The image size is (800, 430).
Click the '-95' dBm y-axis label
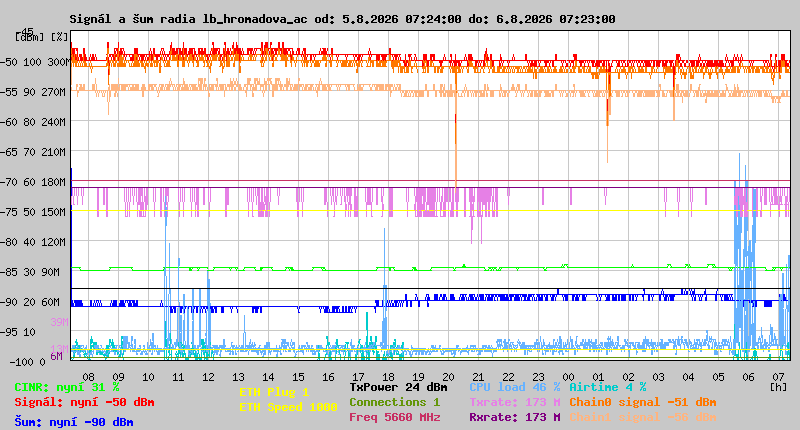pos(9,332)
